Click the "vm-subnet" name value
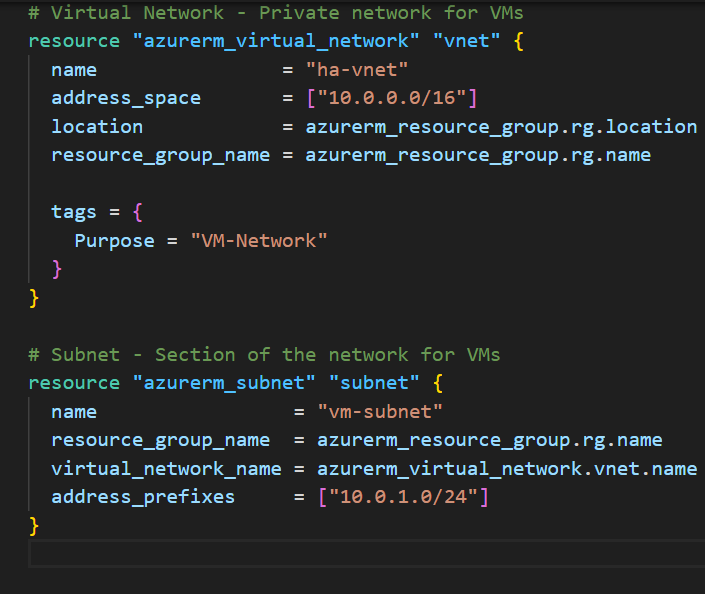This screenshot has height=594, width=705. [380, 412]
